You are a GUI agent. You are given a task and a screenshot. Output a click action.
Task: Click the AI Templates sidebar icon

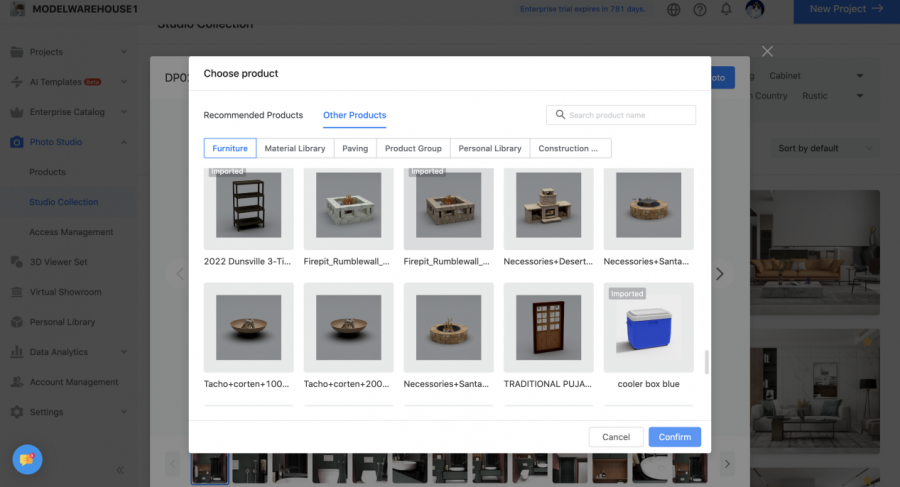coord(17,82)
